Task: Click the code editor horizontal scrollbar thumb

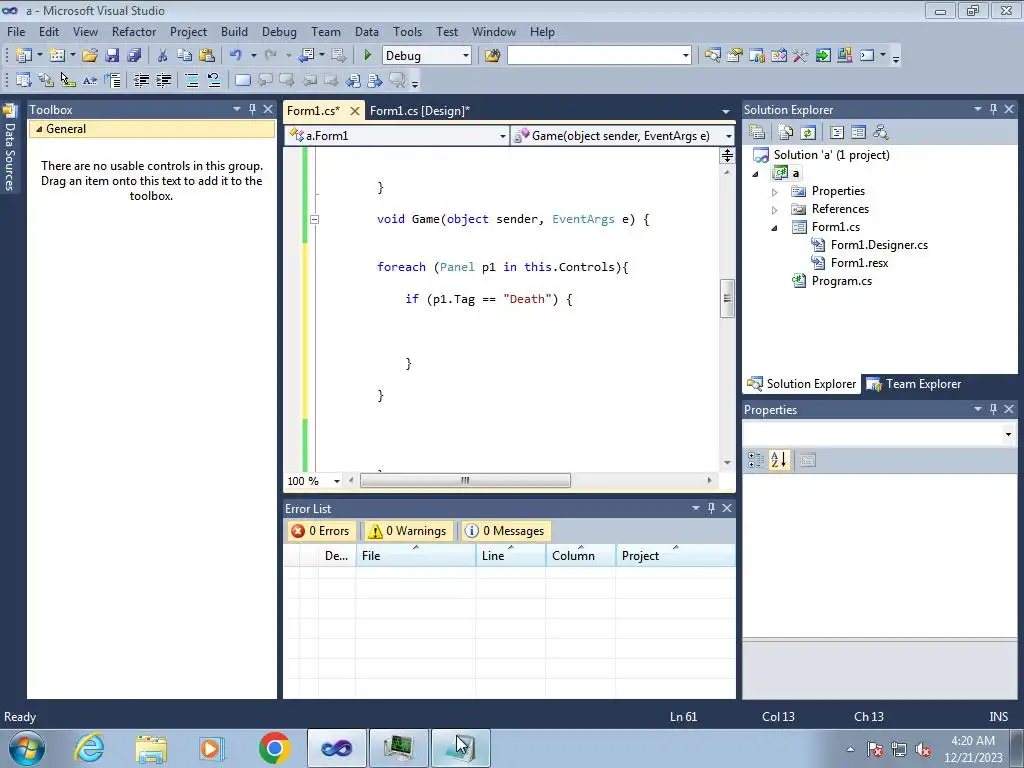Action: click(465, 481)
